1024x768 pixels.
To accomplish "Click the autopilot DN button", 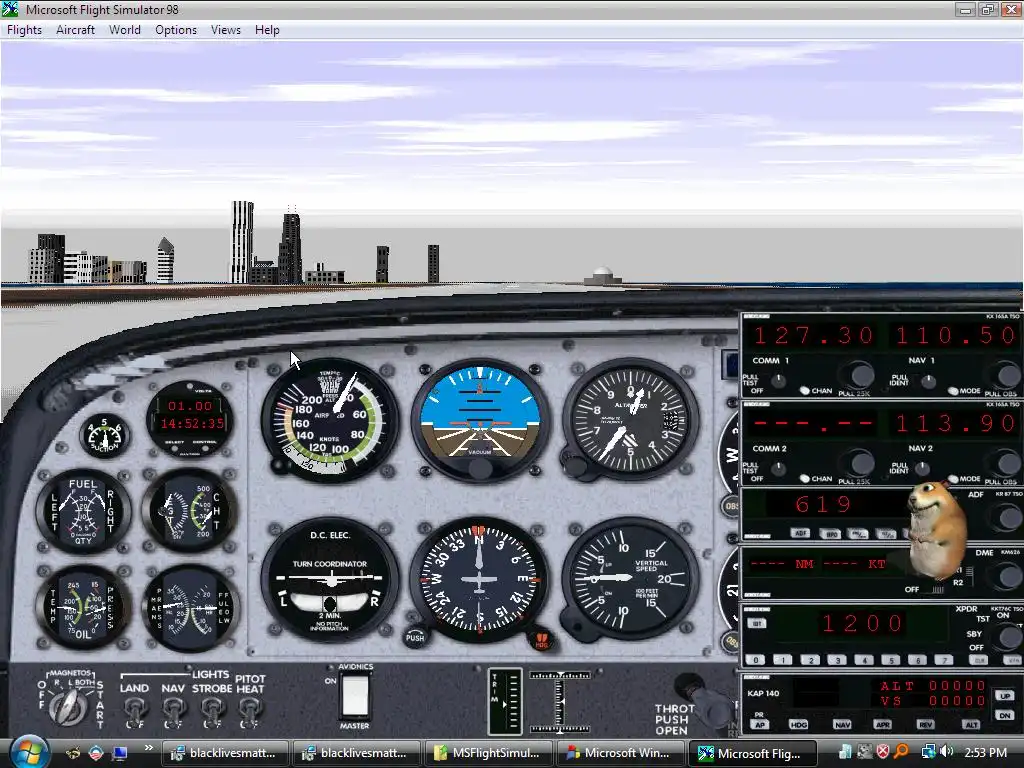I will [1004, 716].
